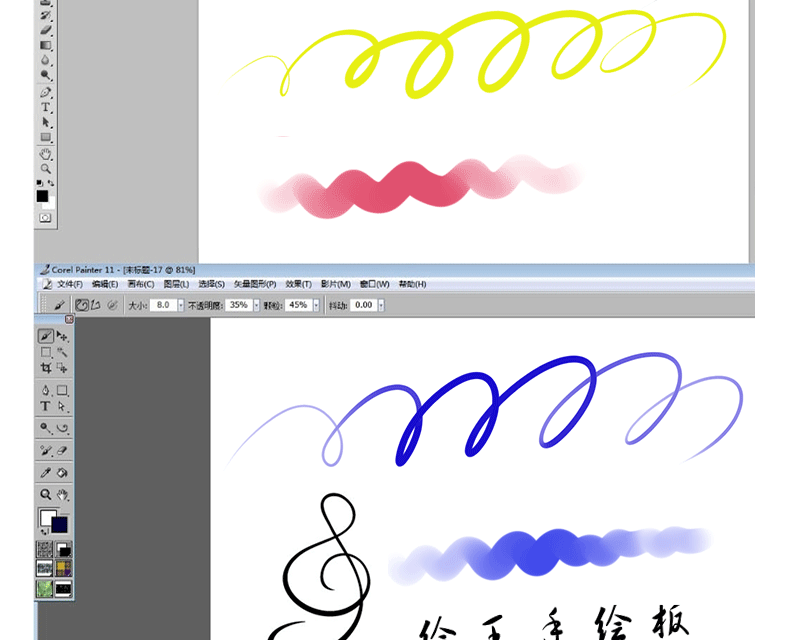Select the Rectangular Selection tool in Painter
This screenshot has width=790, height=640.
coord(45,352)
